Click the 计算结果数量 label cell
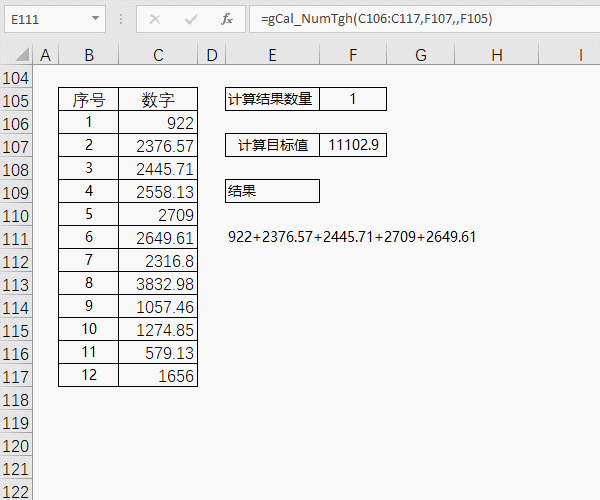This screenshot has height=500, width=600. point(272,99)
